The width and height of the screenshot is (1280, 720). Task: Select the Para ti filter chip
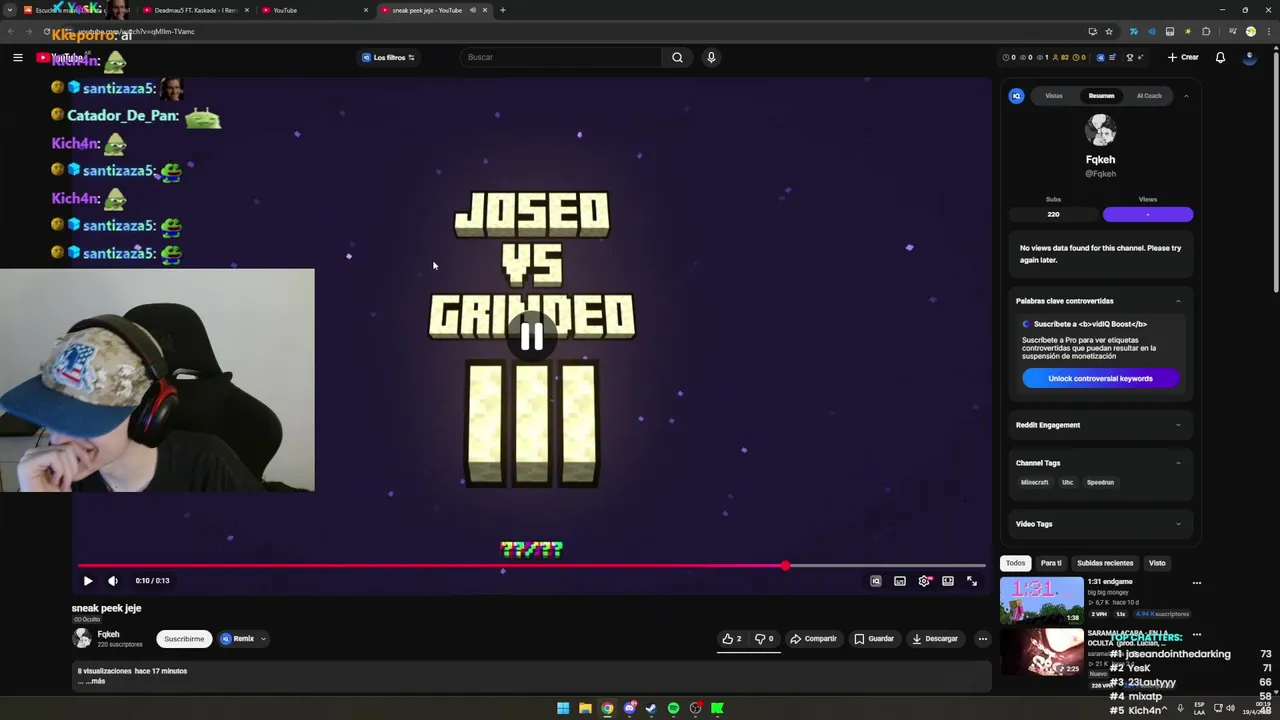(1051, 563)
